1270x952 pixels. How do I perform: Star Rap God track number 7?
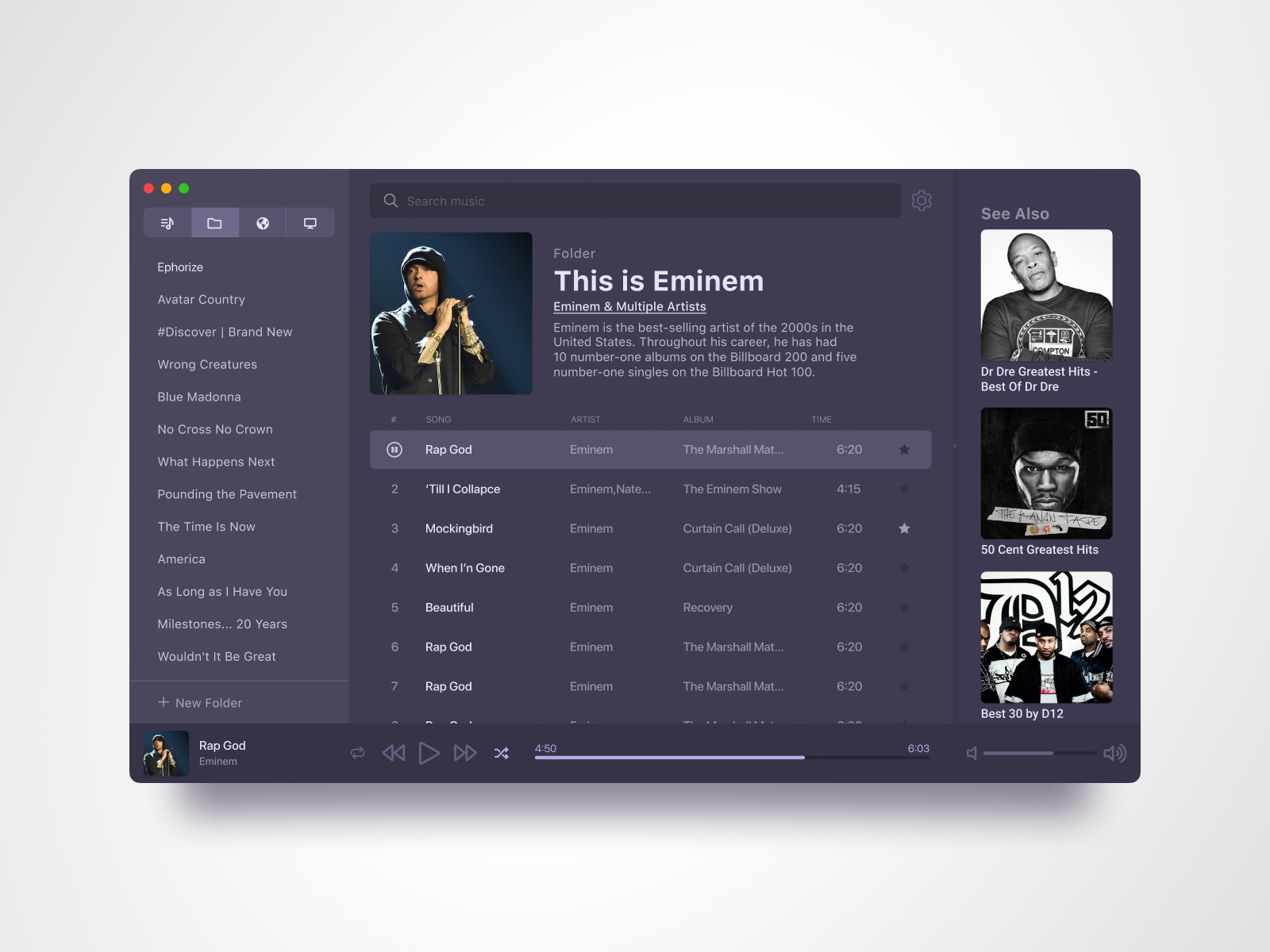(x=904, y=686)
